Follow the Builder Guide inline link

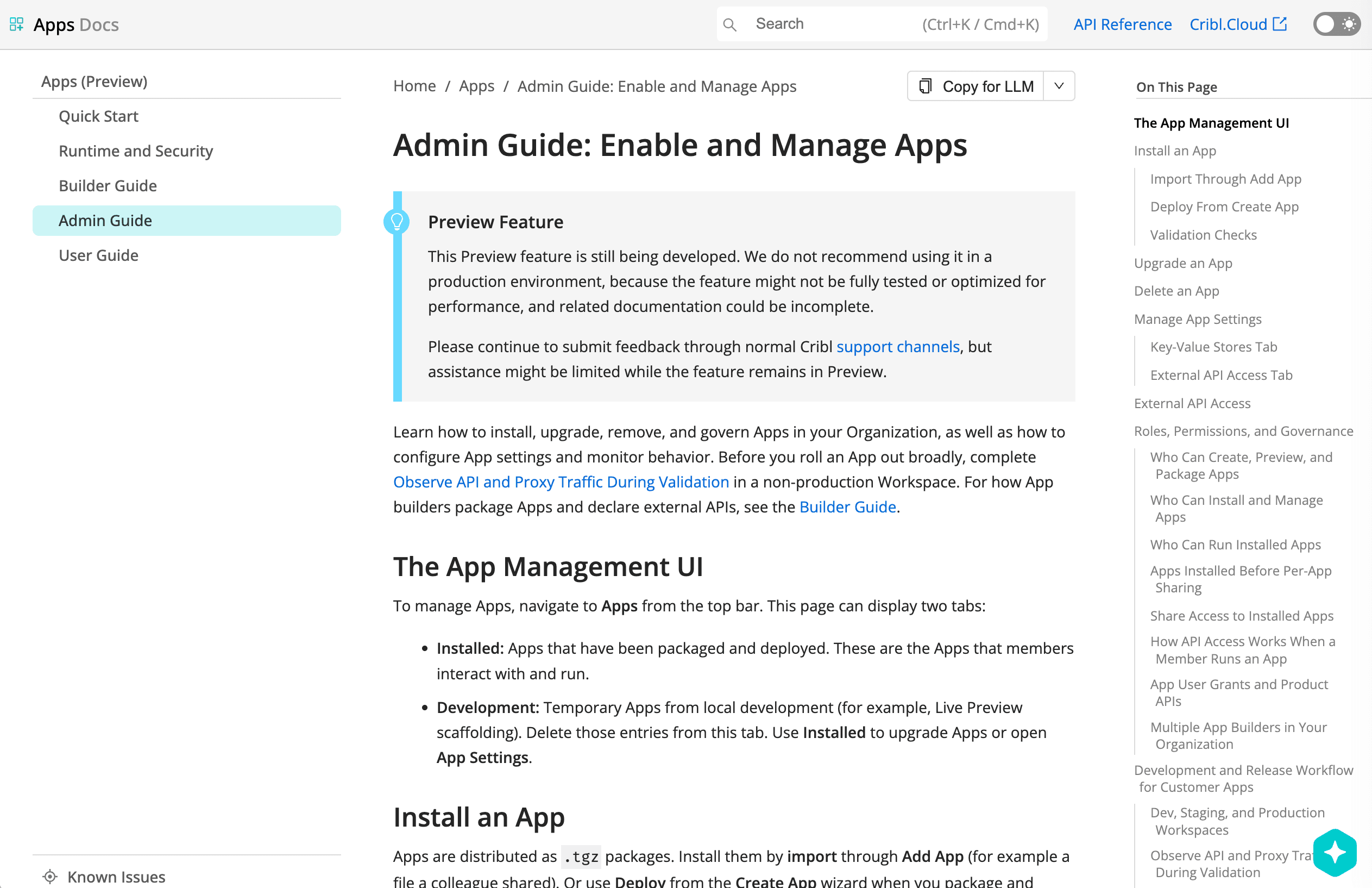click(848, 507)
